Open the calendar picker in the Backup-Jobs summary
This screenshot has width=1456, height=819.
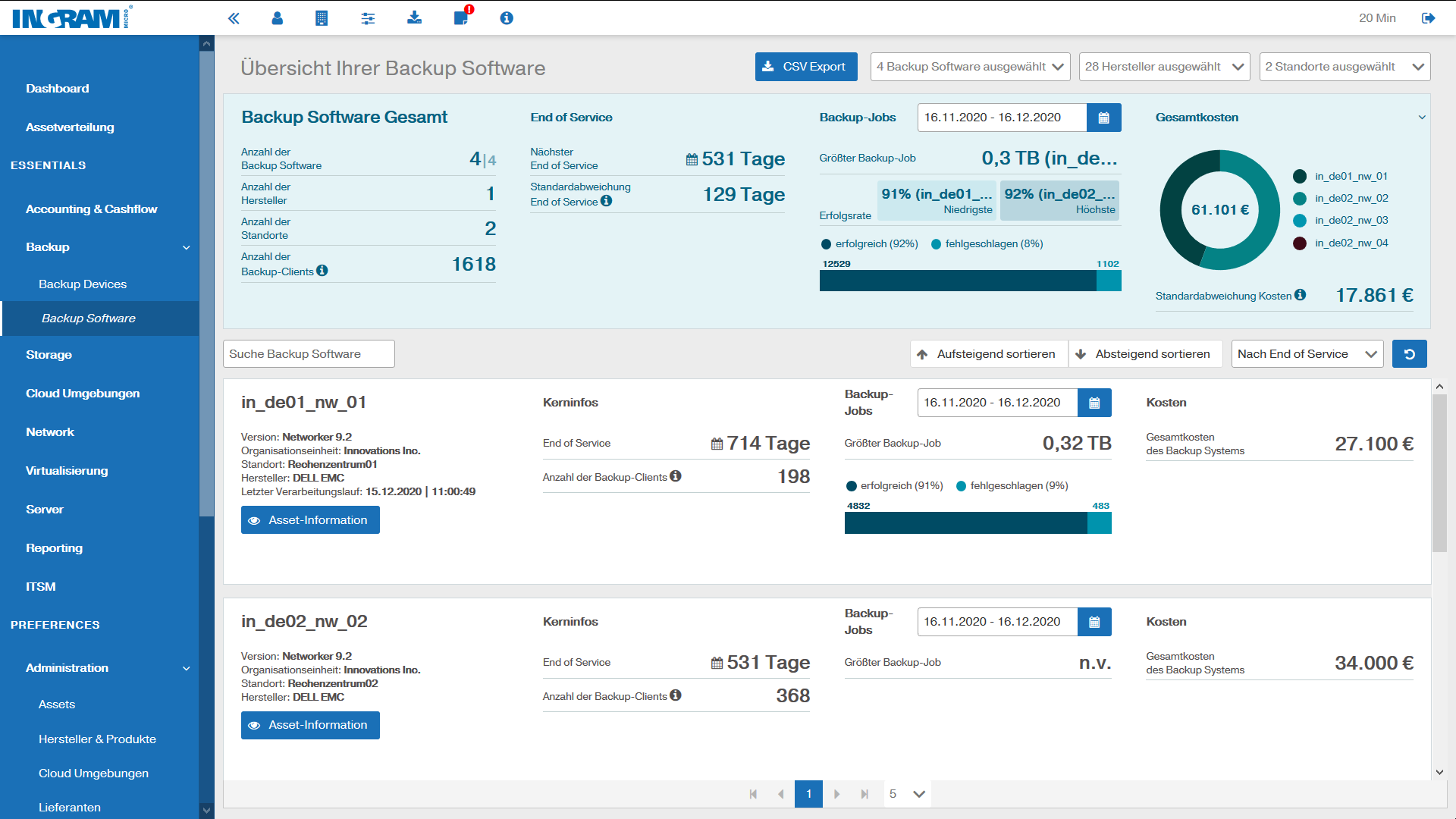pos(1103,118)
